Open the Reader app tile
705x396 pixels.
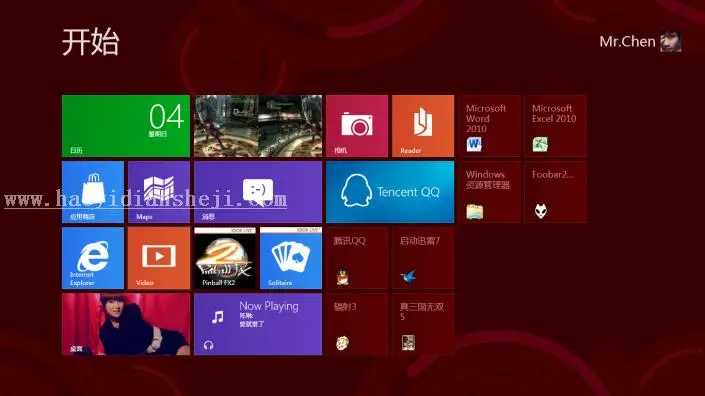point(423,126)
